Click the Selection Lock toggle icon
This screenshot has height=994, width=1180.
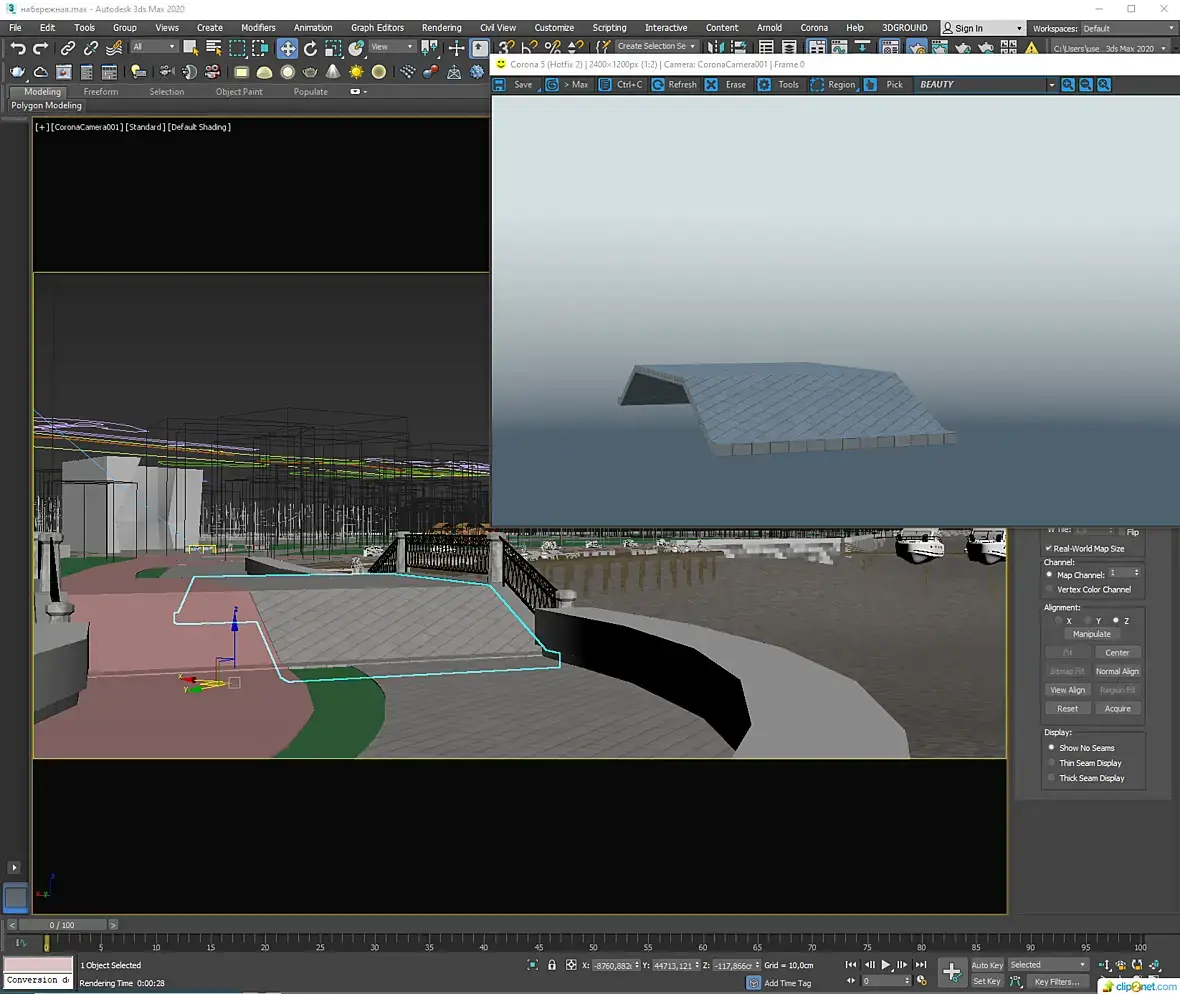tap(551, 965)
